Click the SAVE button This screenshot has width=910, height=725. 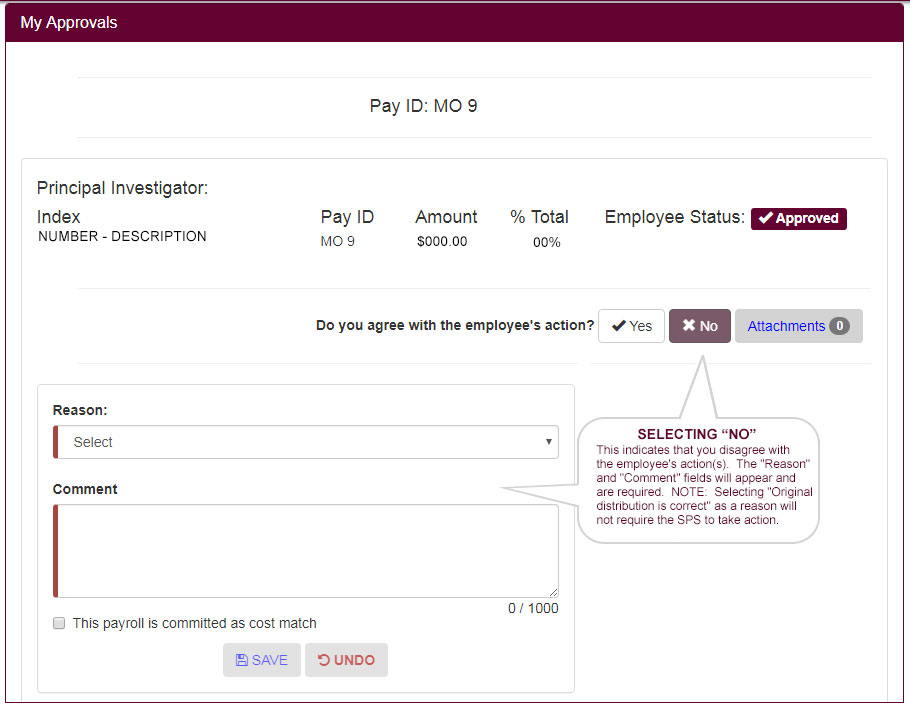pyautogui.click(x=261, y=659)
